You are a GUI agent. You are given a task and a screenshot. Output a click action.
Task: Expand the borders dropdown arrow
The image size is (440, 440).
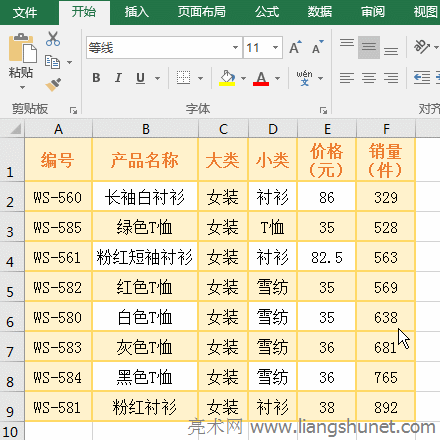200,78
